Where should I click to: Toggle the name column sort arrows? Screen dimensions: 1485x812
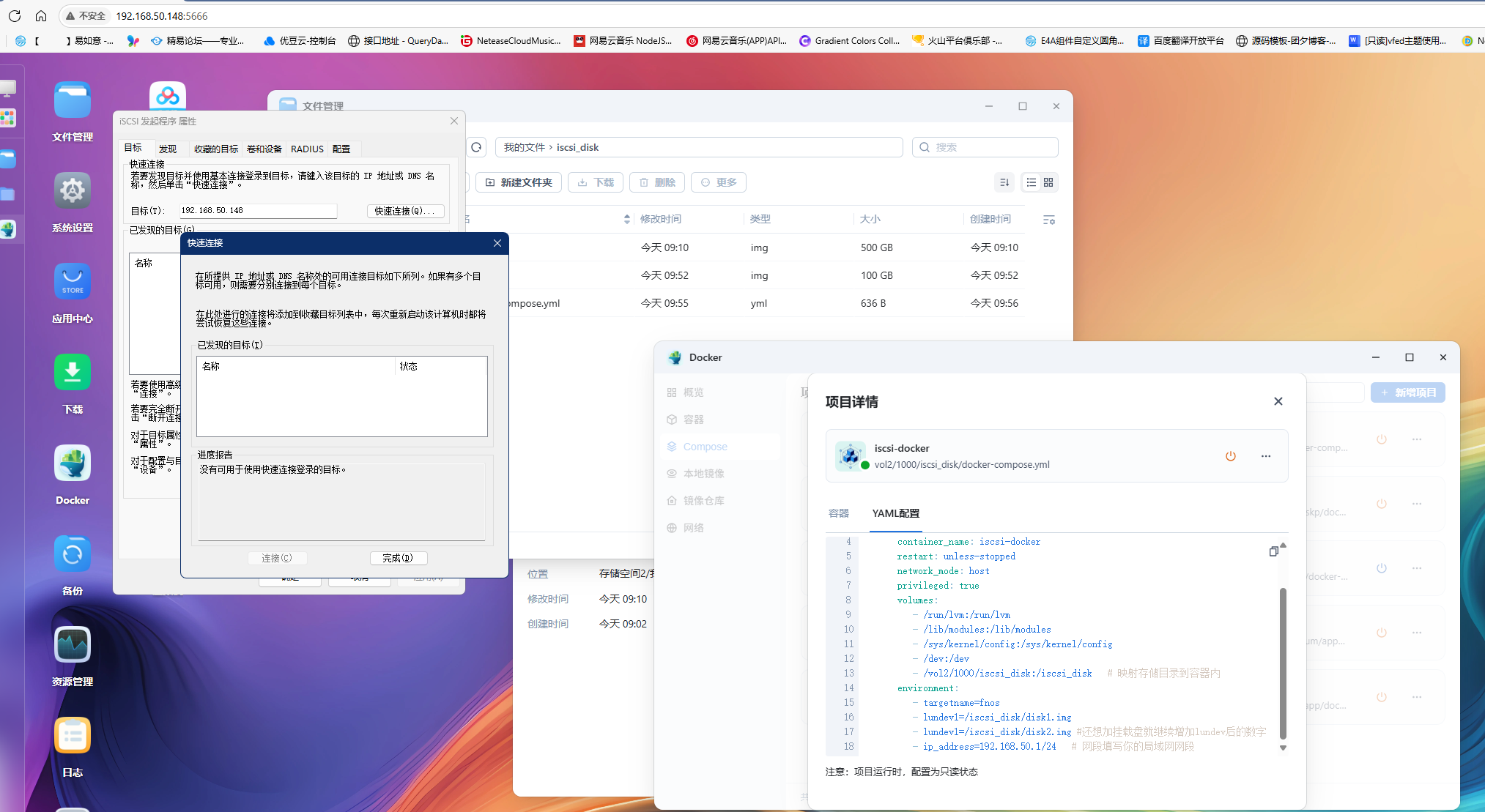627,219
